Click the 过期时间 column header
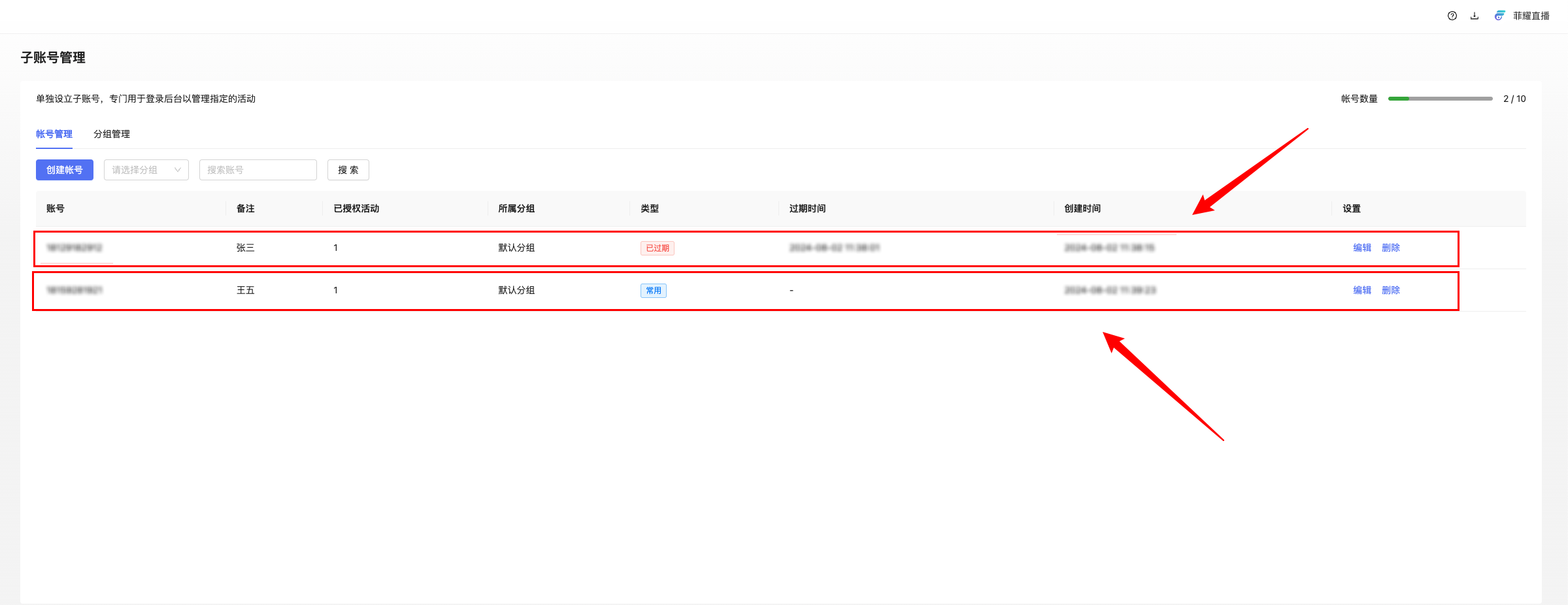The width and height of the screenshot is (1568, 605). pyautogui.click(x=807, y=208)
